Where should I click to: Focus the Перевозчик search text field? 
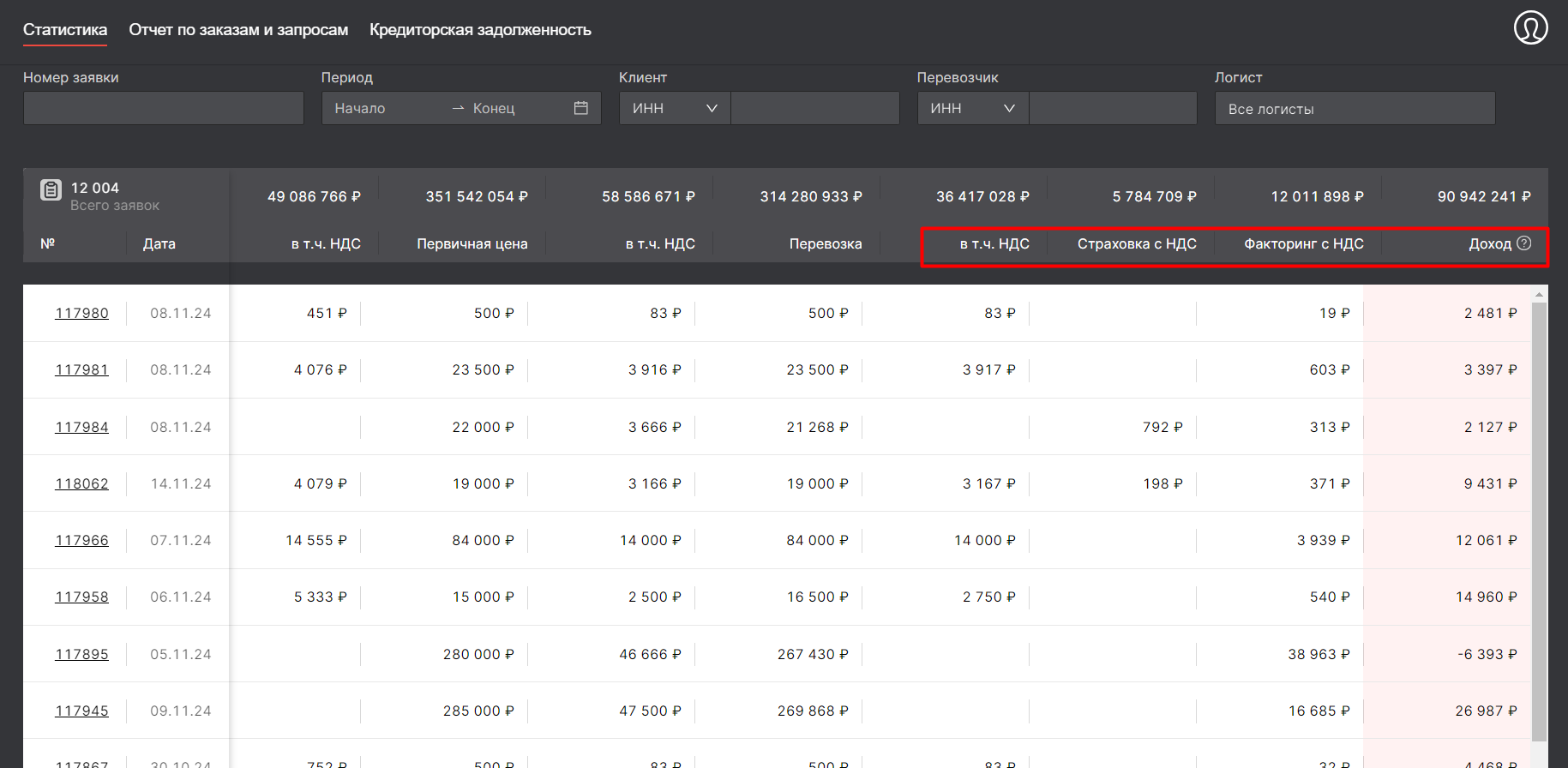pos(1113,108)
